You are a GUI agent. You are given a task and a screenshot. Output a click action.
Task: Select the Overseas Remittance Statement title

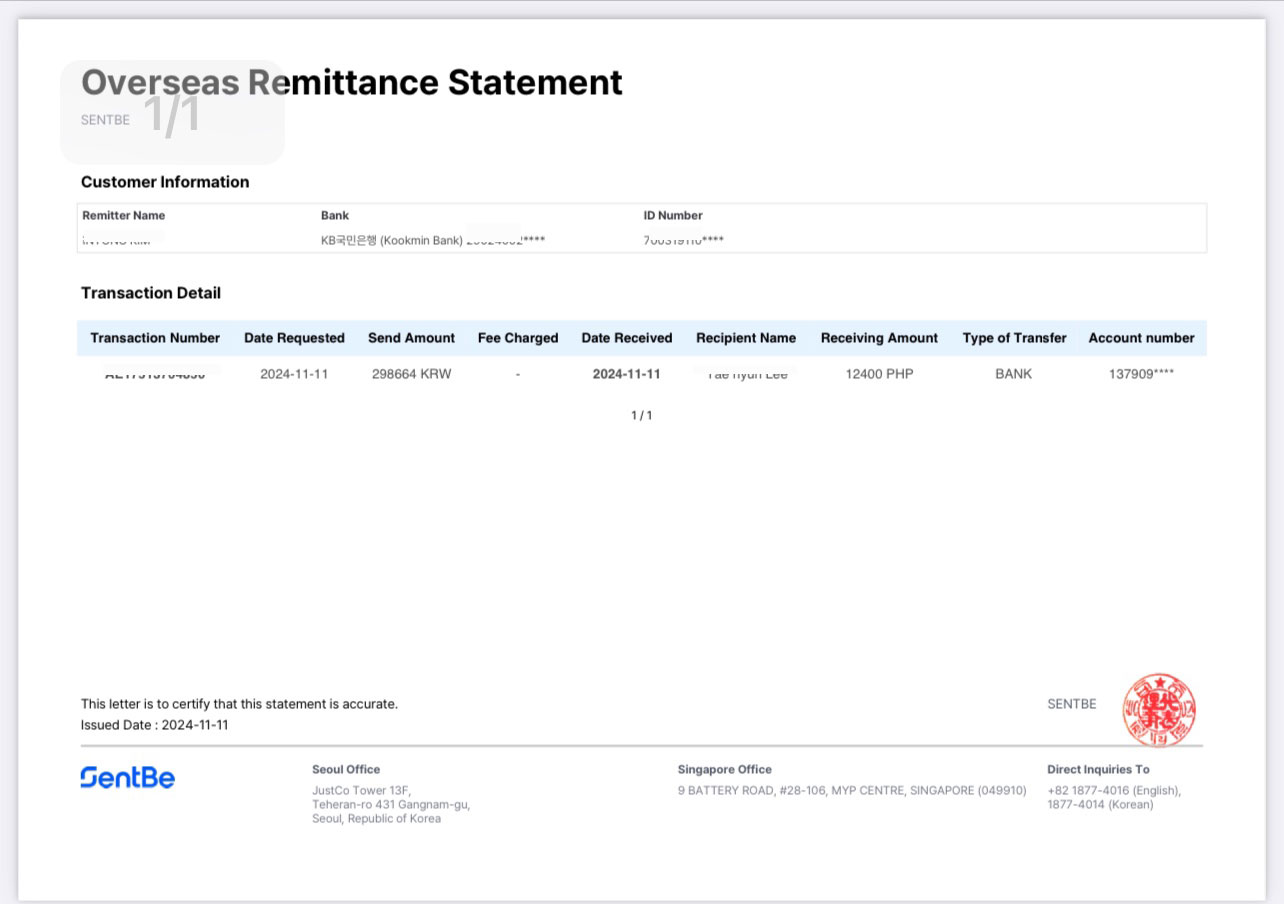pyautogui.click(x=352, y=82)
